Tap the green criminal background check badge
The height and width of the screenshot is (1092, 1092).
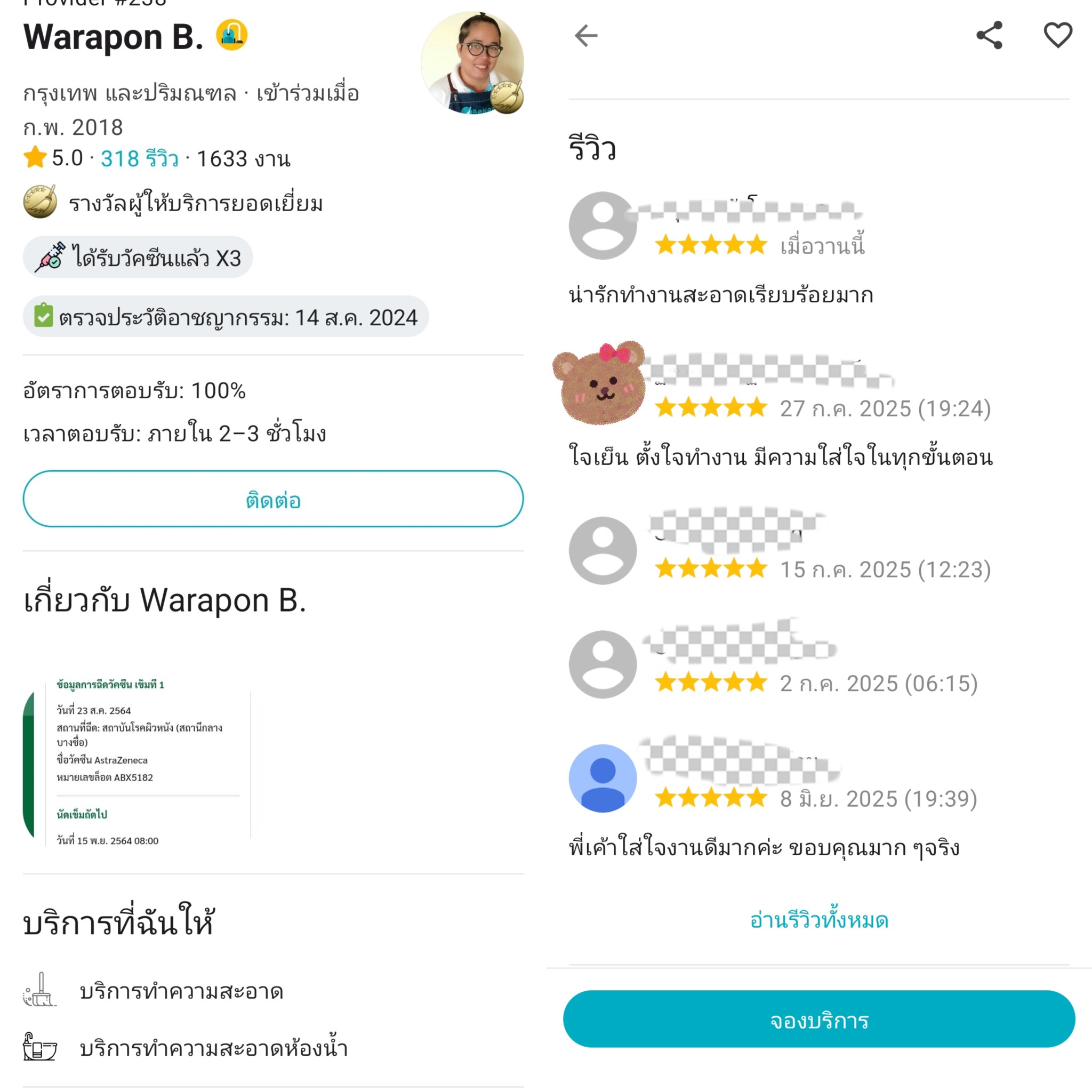pos(226,317)
